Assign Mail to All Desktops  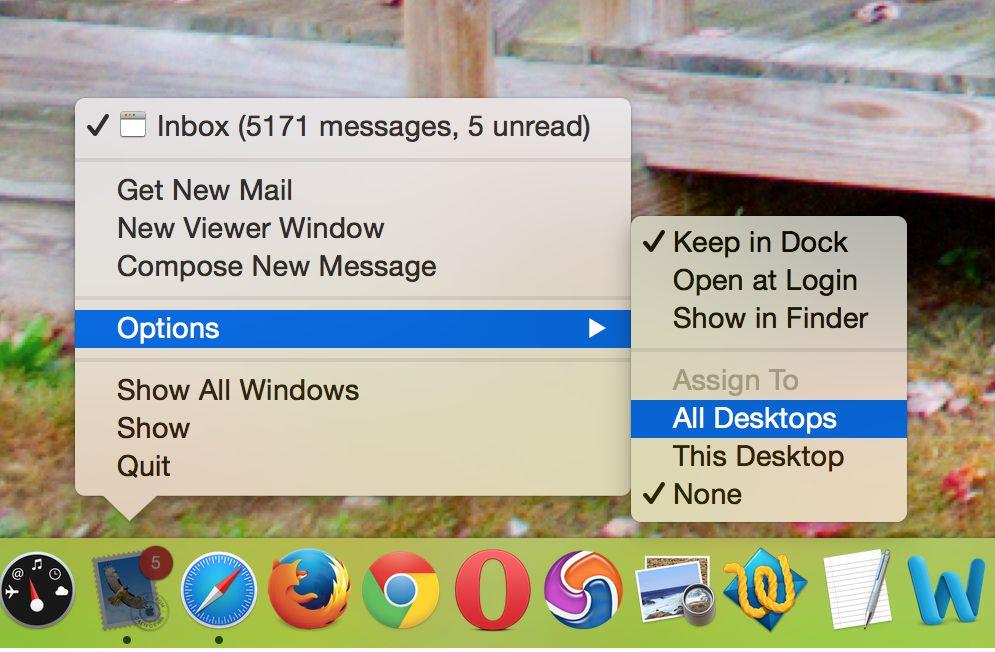[x=768, y=418]
